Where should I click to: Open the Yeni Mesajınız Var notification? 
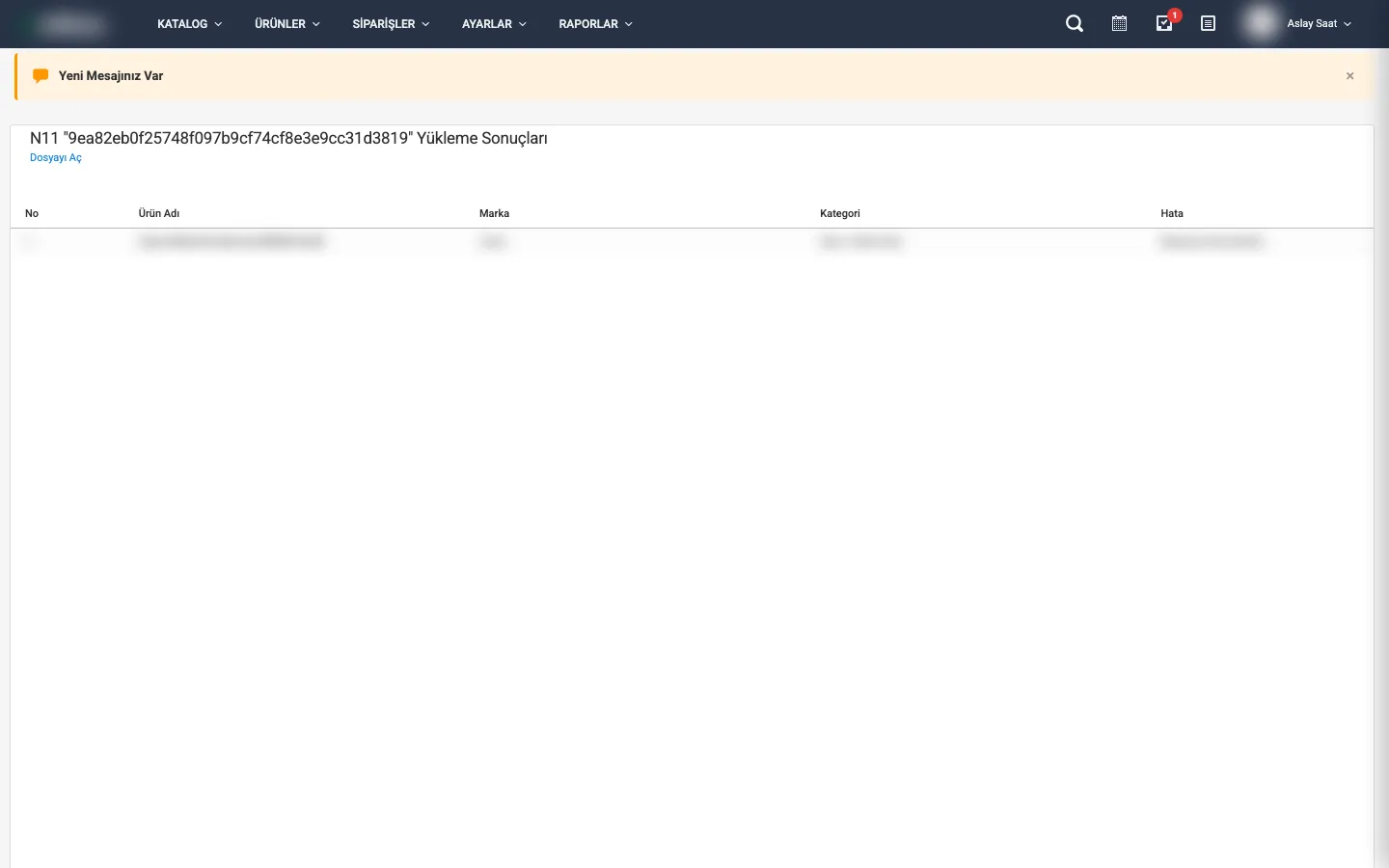pyautogui.click(x=111, y=76)
